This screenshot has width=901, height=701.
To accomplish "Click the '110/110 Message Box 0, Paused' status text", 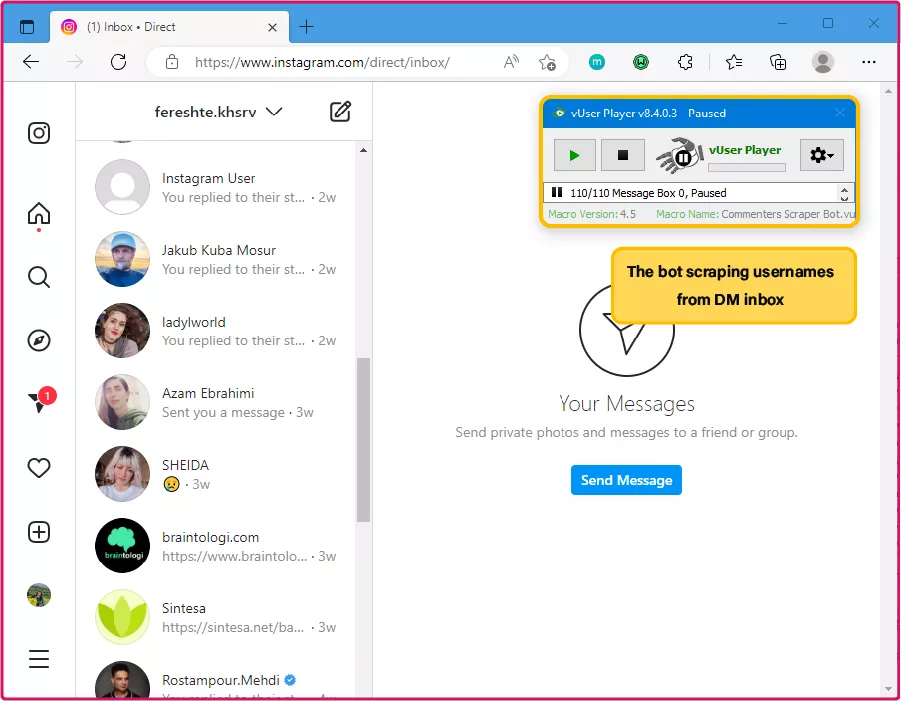I will [648, 193].
